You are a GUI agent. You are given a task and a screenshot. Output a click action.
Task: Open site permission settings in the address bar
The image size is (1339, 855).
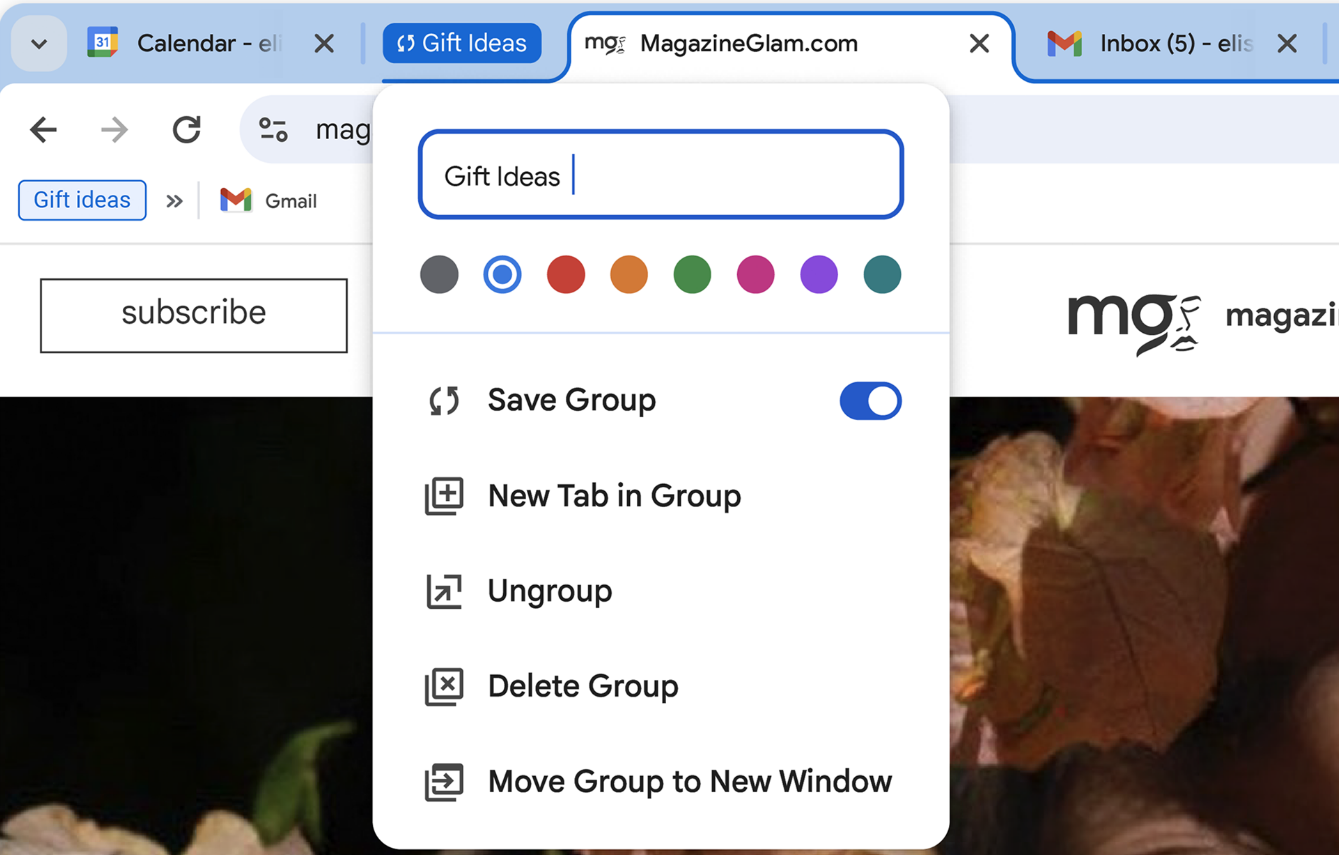point(273,129)
